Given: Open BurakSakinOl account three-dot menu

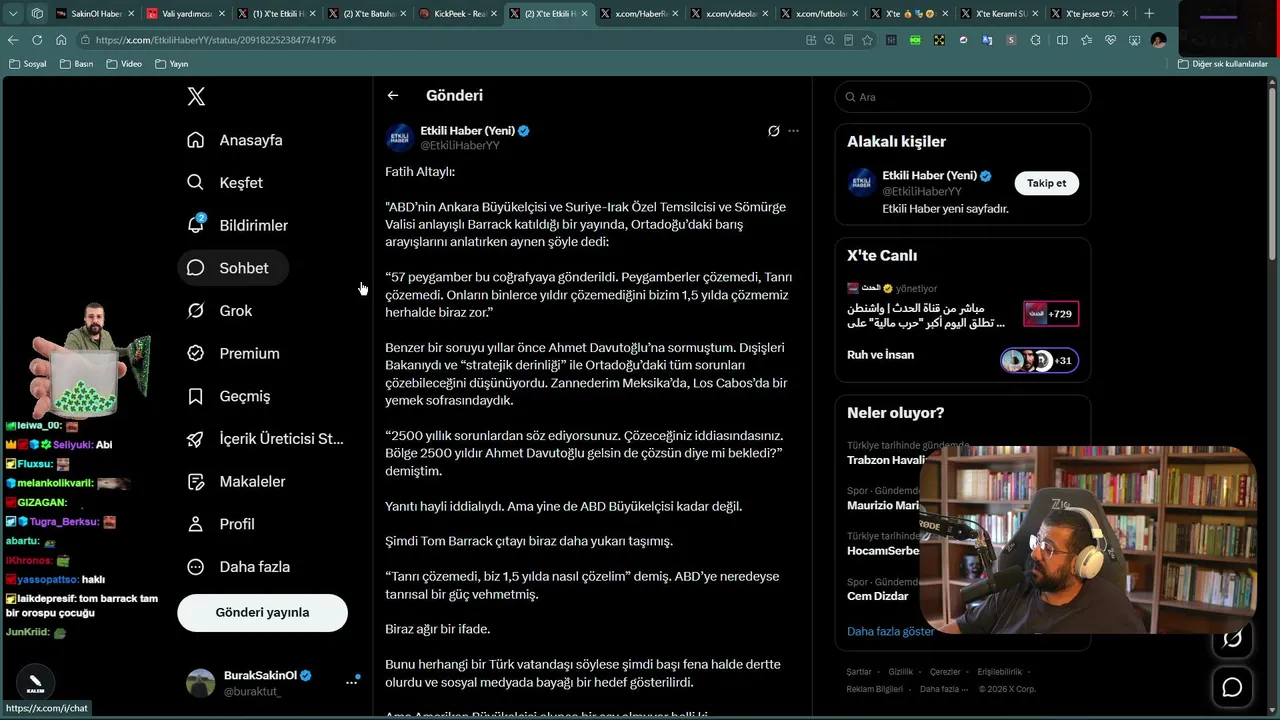Looking at the screenshot, I should 351,682.
